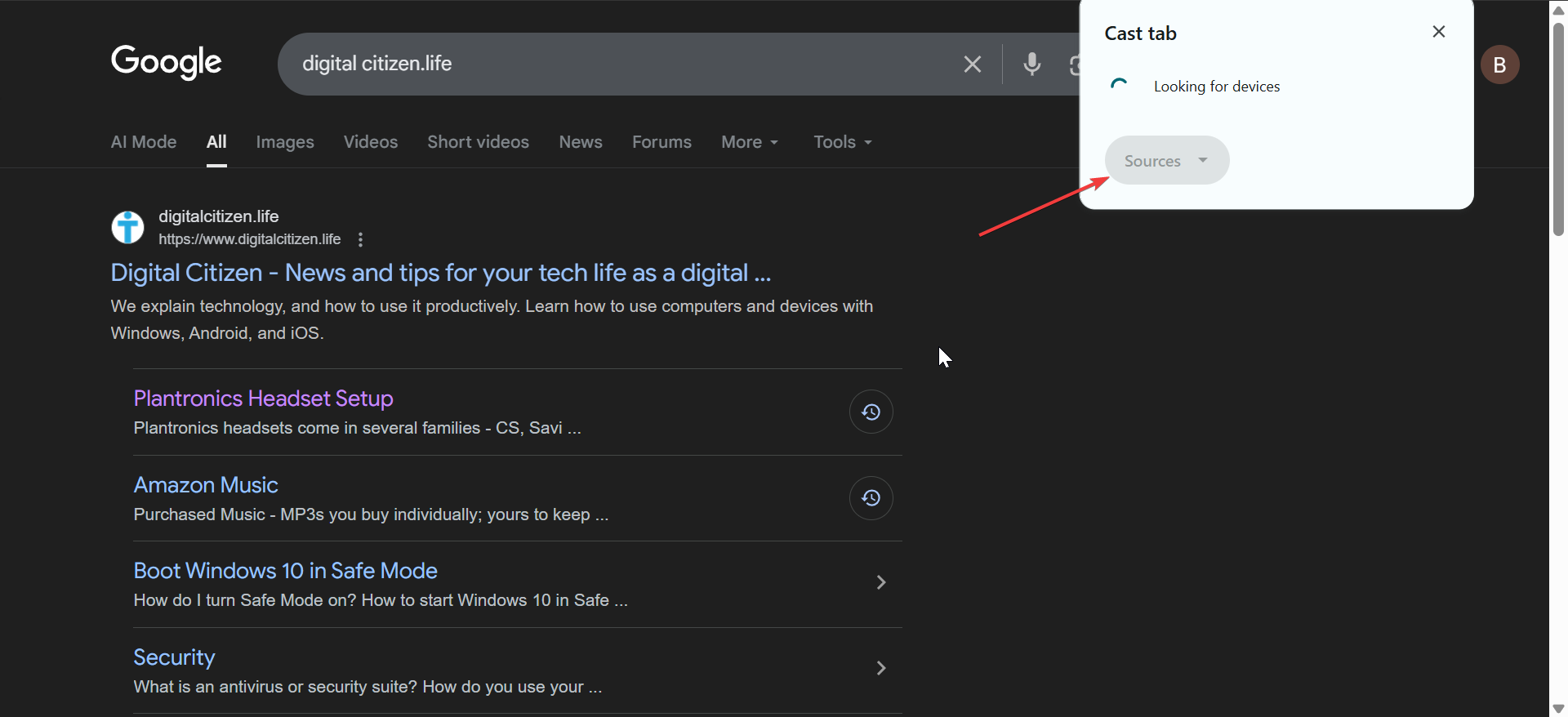
Task: Open the Digital Citizen main result link
Action: pos(440,273)
